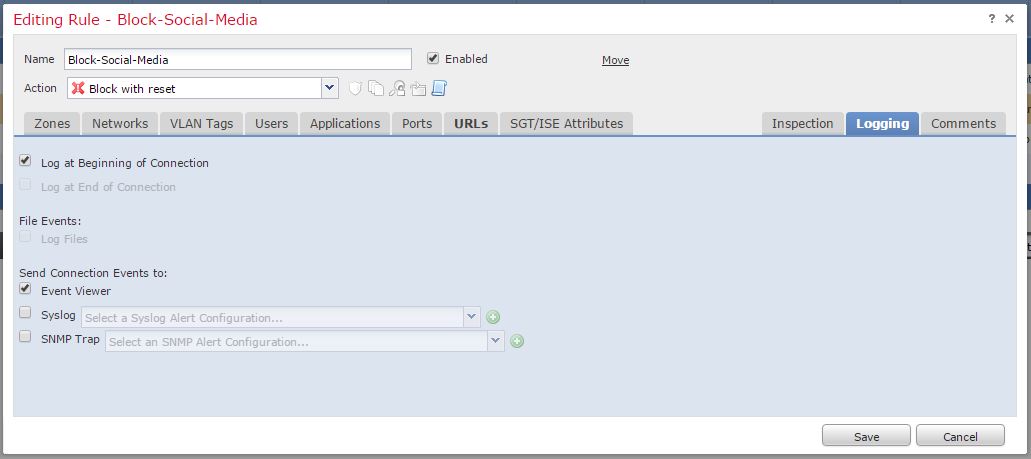The height and width of the screenshot is (459, 1031).
Task: Add a new Syslog alert configuration
Action: [493, 318]
